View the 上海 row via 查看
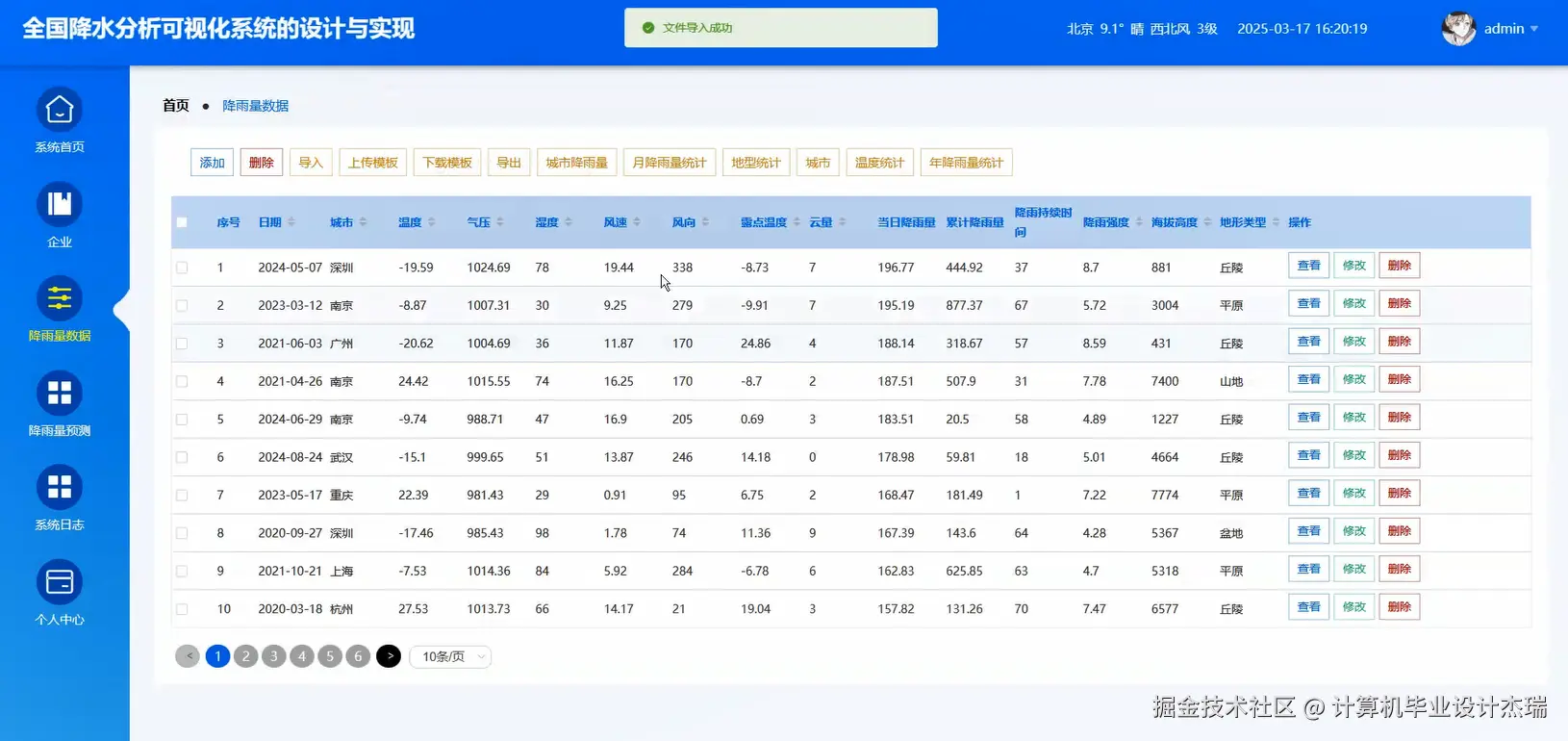The height and width of the screenshot is (741, 1568). pyautogui.click(x=1308, y=569)
